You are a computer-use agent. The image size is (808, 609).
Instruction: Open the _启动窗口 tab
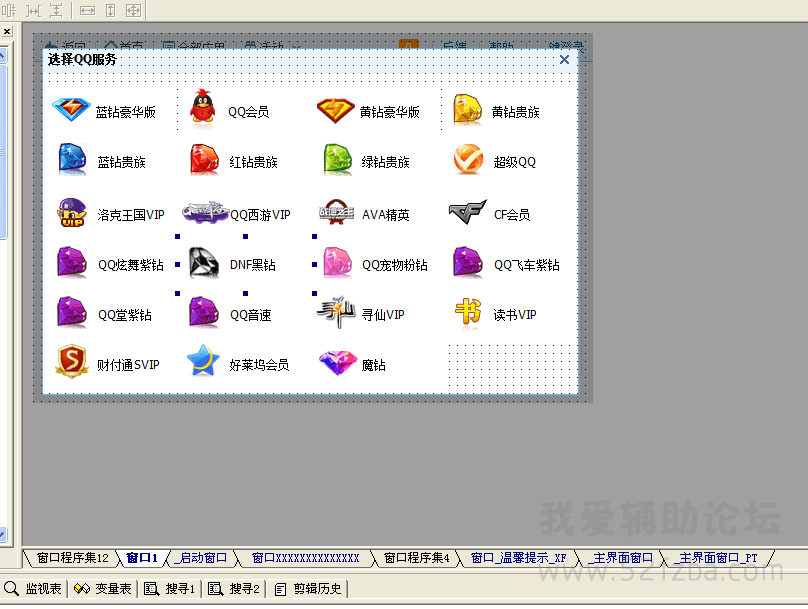point(201,558)
